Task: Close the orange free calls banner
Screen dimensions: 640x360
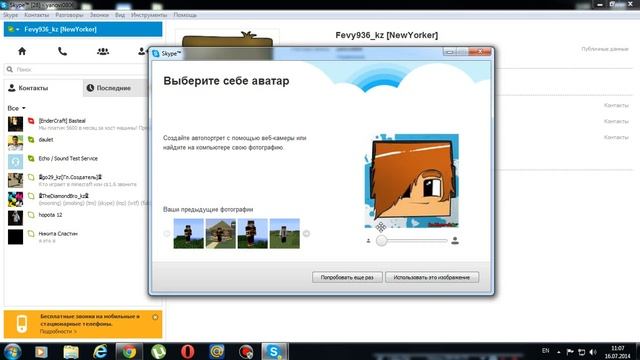Action: pyautogui.click(x=155, y=317)
